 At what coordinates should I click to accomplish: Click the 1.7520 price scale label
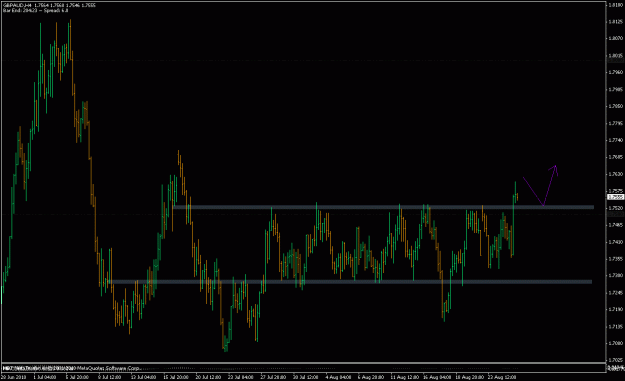pos(616,208)
